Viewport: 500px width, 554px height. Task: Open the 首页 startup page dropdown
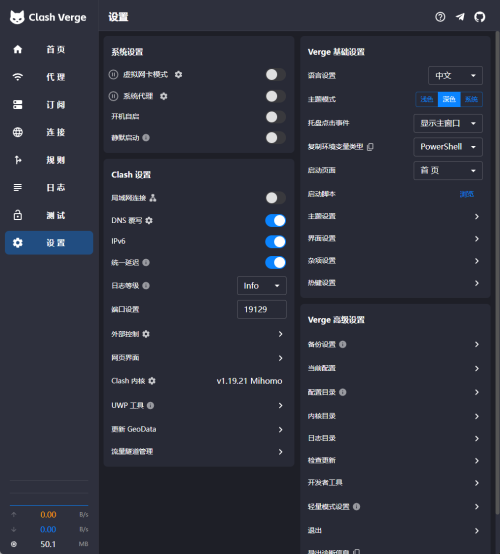pyautogui.click(x=448, y=171)
